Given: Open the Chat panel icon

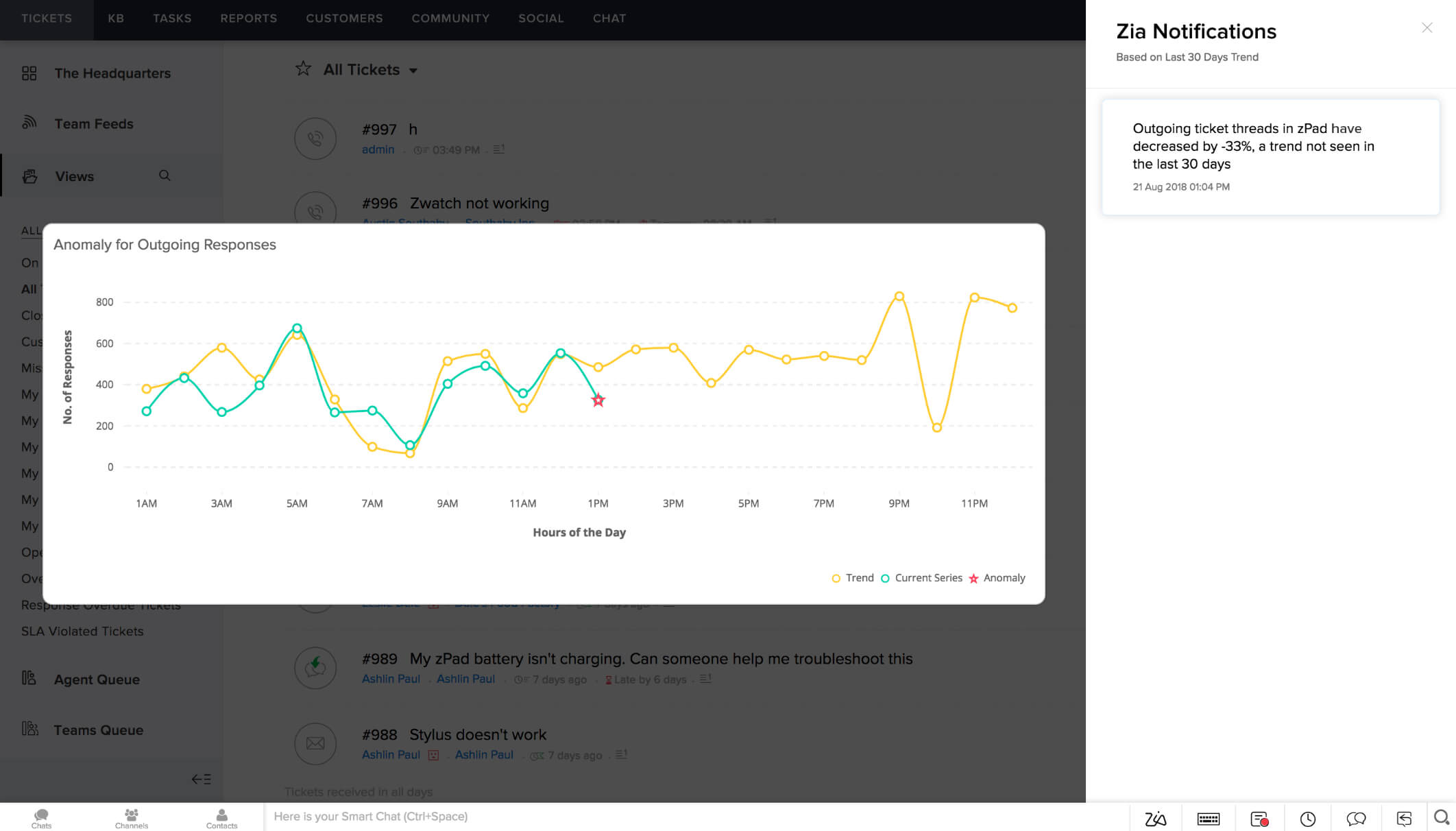Looking at the screenshot, I should [x=1358, y=815].
